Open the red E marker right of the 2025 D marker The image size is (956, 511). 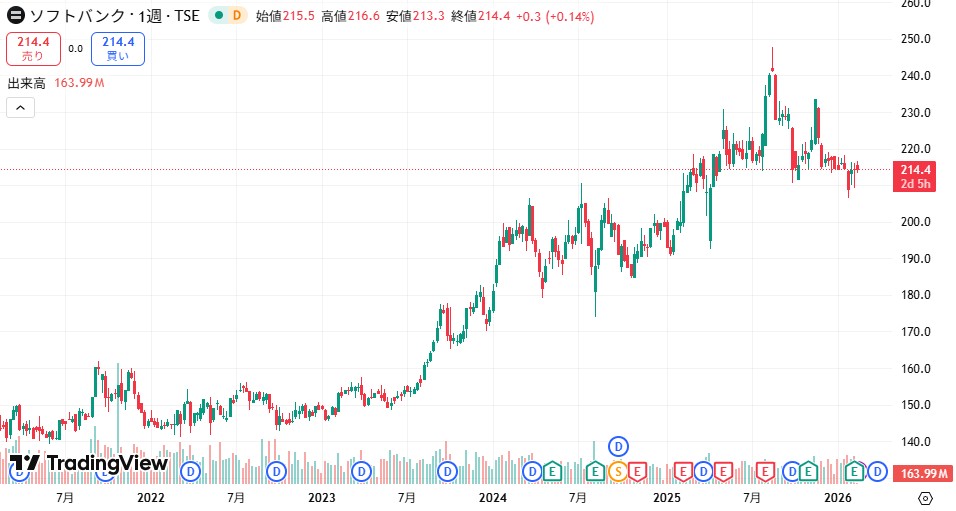[x=723, y=471]
